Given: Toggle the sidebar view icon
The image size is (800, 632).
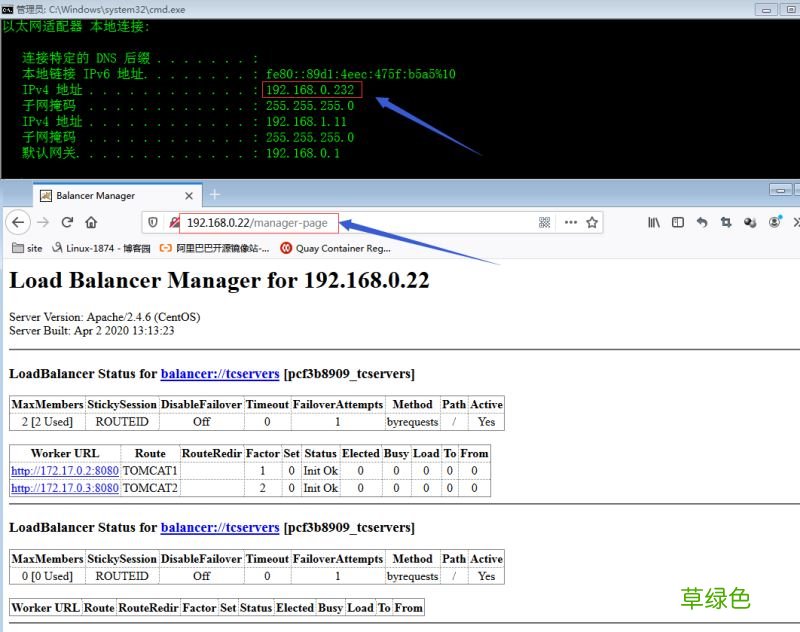Looking at the screenshot, I should [x=678, y=222].
